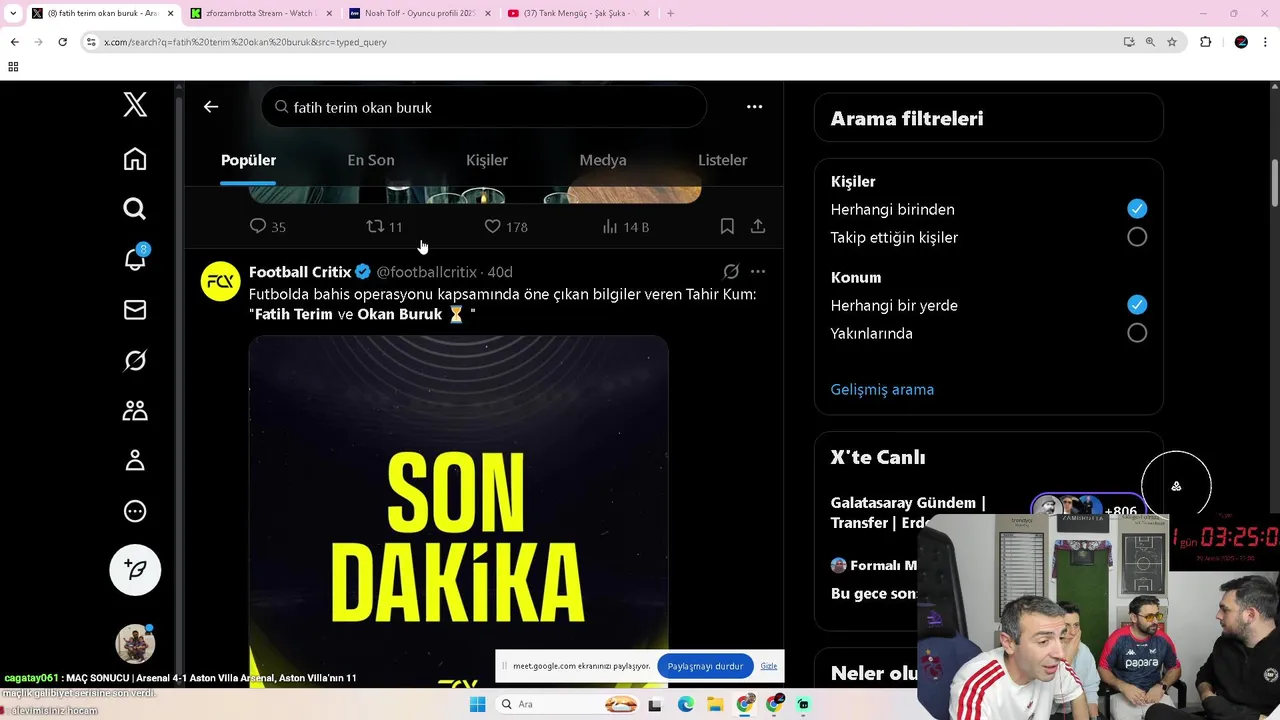The width and height of the screenshot is (1280, 720).
Task: Open Chrome profile avatar button
Action: click(1241, 42)
